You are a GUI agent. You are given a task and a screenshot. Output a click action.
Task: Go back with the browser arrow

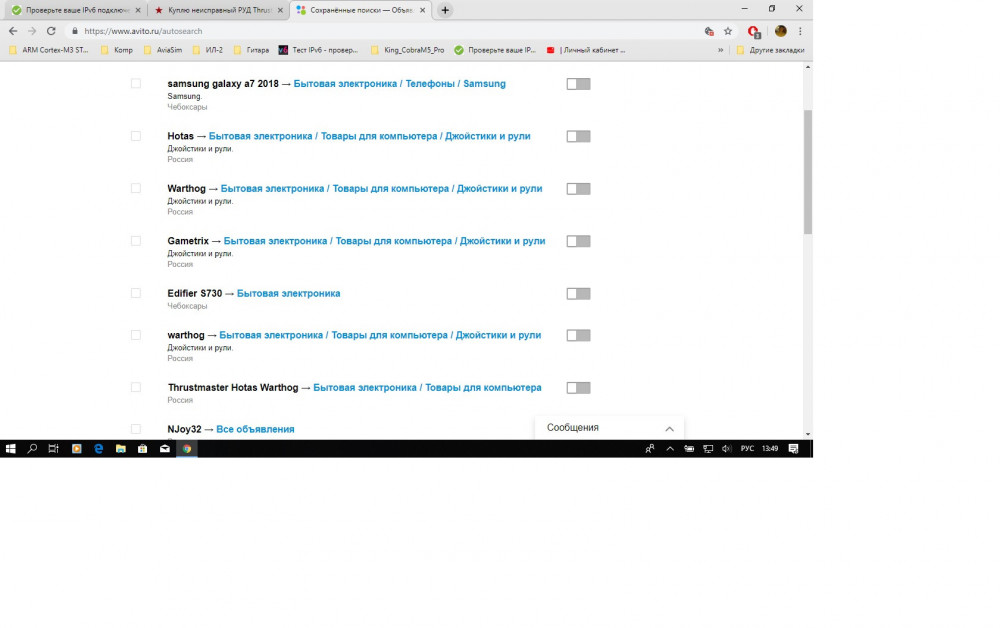click(13, 31)
